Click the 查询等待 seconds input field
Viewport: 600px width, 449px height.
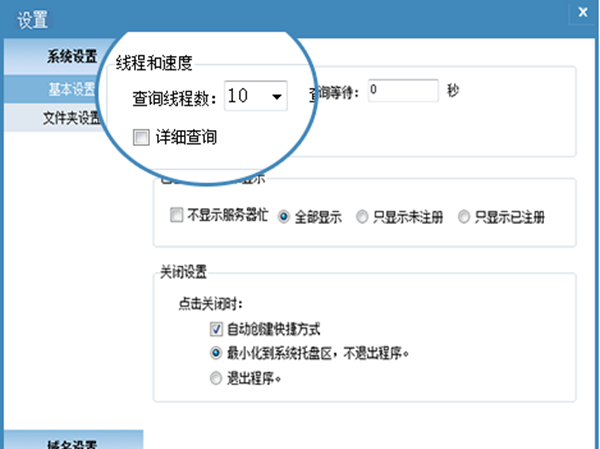pos(403,90)
